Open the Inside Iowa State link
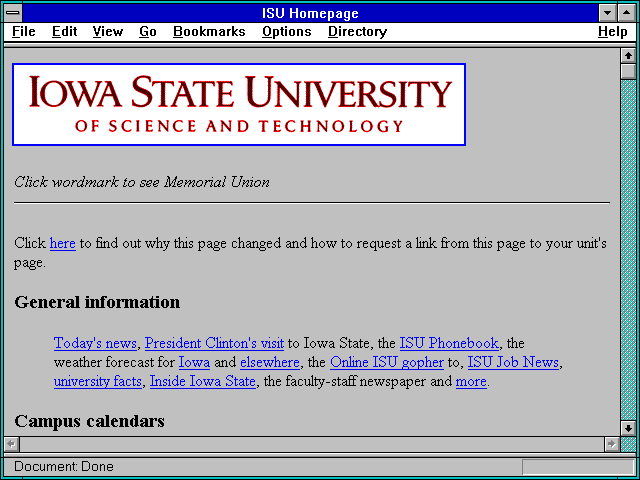 [203, 381]
